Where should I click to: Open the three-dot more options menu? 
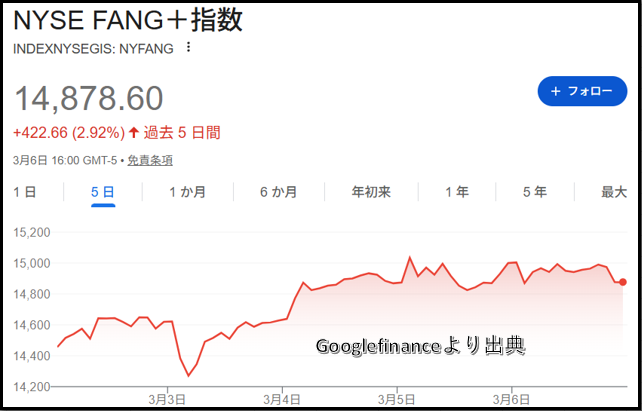point(188,48)
